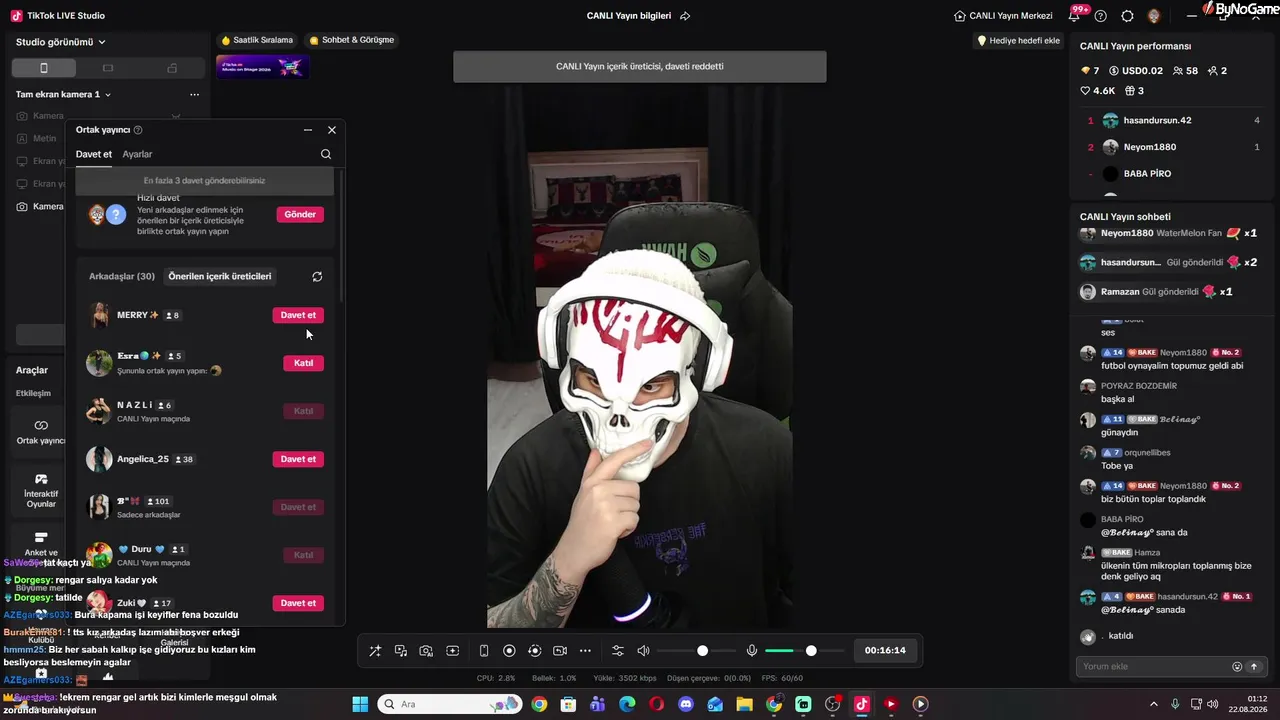
Task: Refresh the suggested creators list
Action: click(x=317, y=277)
